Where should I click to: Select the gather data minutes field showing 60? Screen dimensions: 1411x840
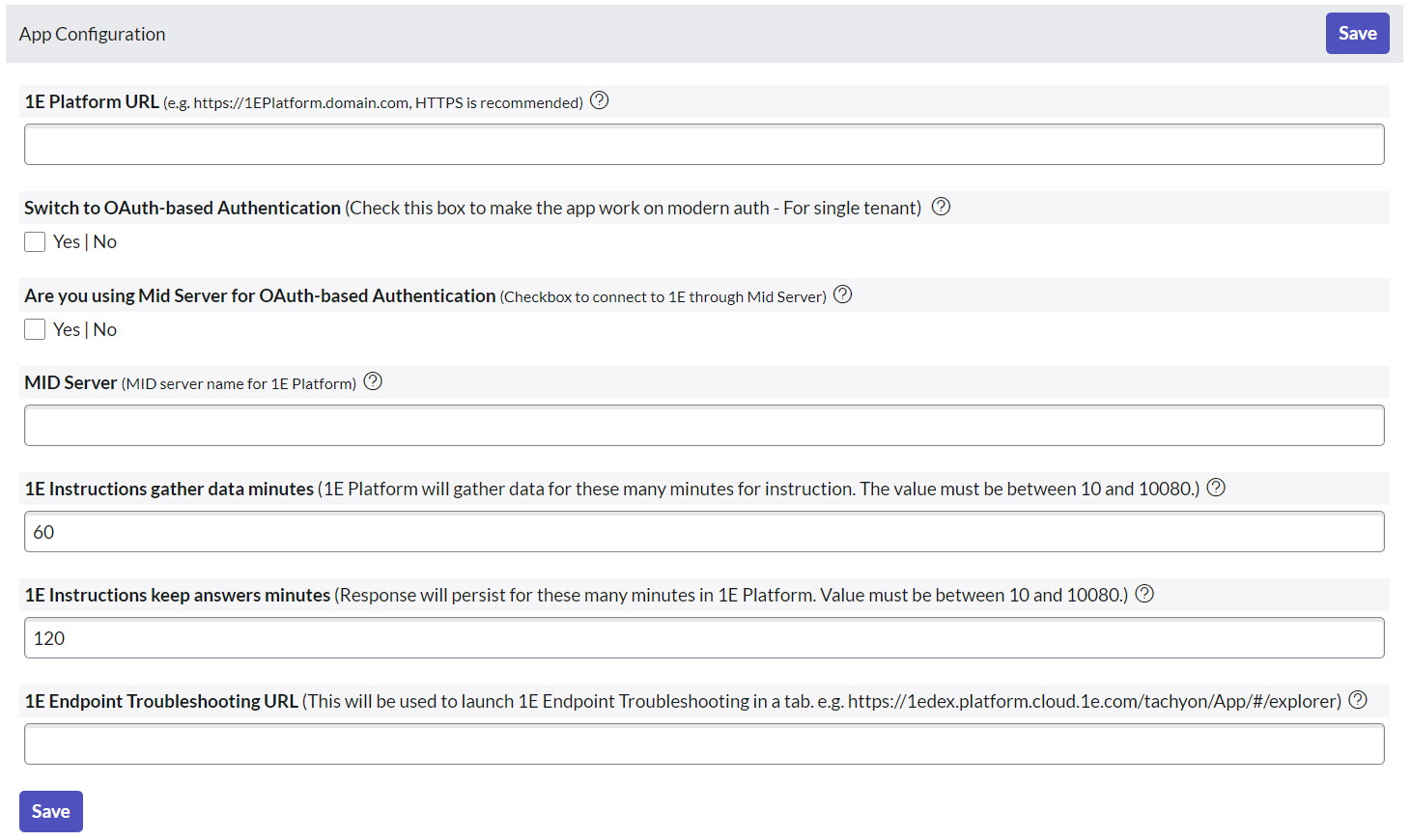tap(704, 532)
